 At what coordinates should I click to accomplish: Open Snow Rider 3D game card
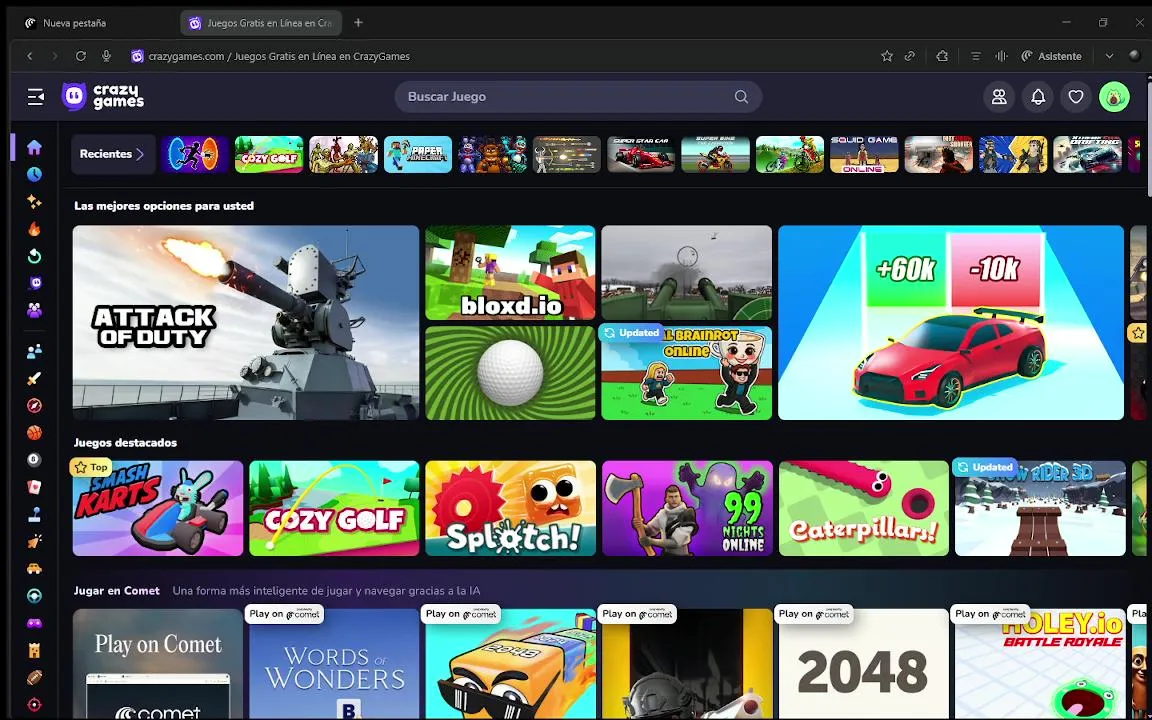click(1040, 508)
